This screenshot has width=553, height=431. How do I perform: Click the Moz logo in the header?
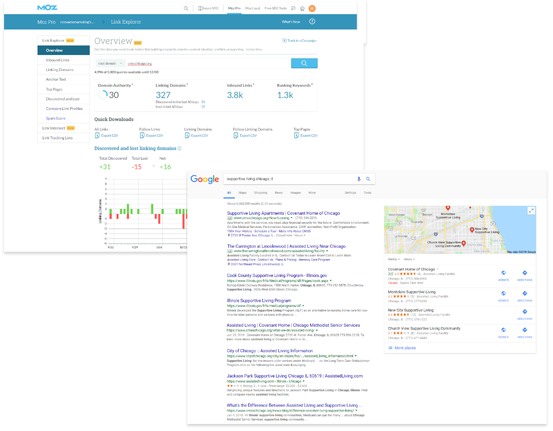47,8
